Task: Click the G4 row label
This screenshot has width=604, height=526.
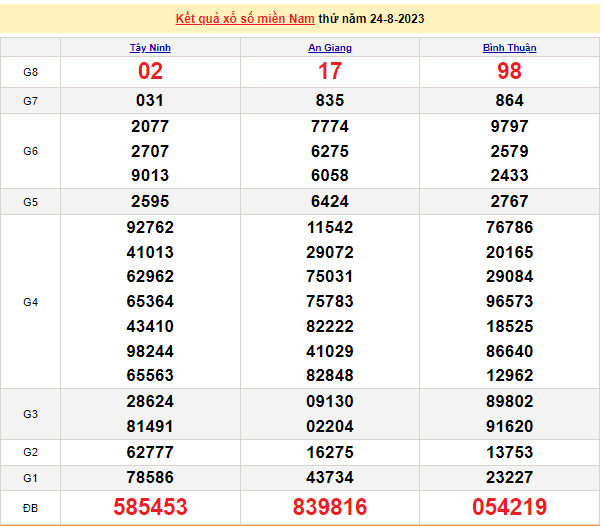Action: [30, 302]
